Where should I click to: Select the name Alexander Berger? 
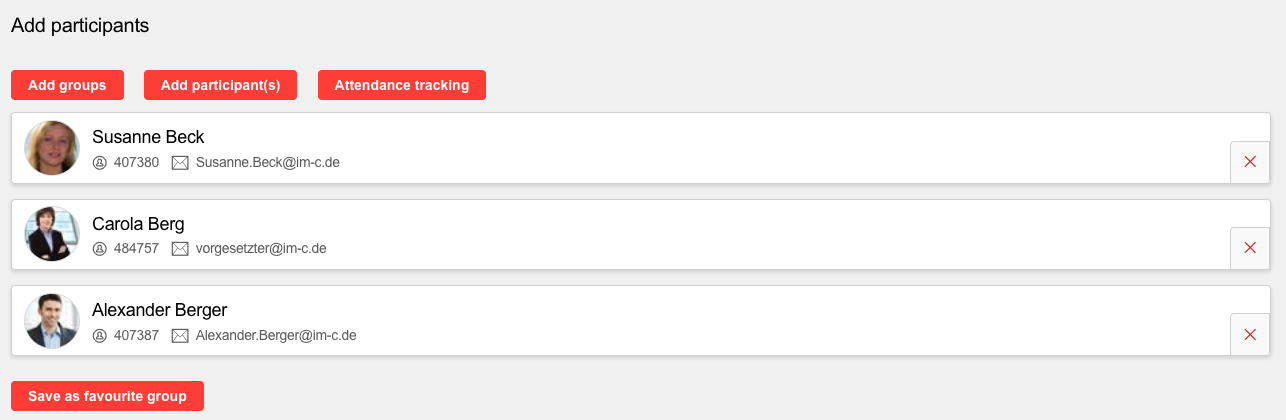159,310
